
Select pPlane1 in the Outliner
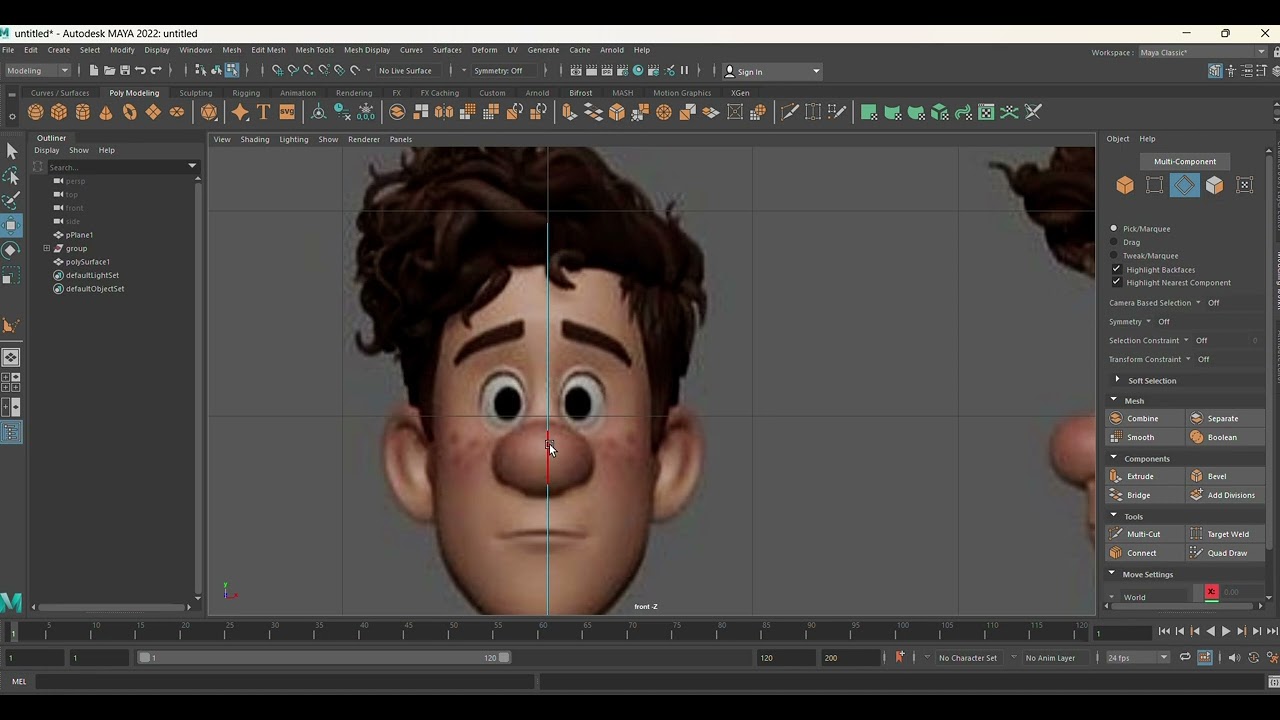79,235
